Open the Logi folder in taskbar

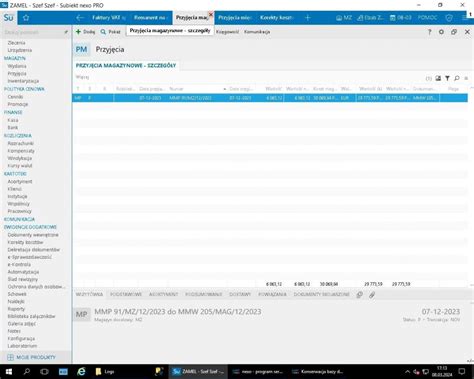[x=105, y=371]
